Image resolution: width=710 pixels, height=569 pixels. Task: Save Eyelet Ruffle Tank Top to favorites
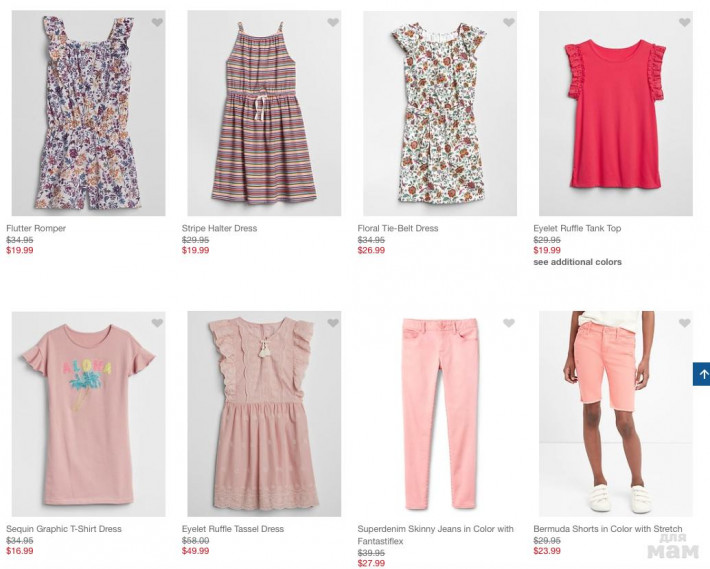point(685,23)
